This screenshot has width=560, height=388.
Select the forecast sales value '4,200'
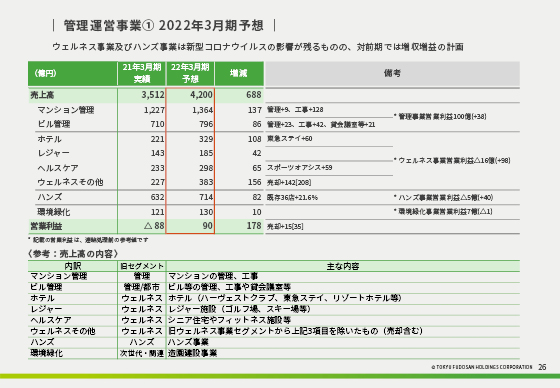(x=201, y=95)
